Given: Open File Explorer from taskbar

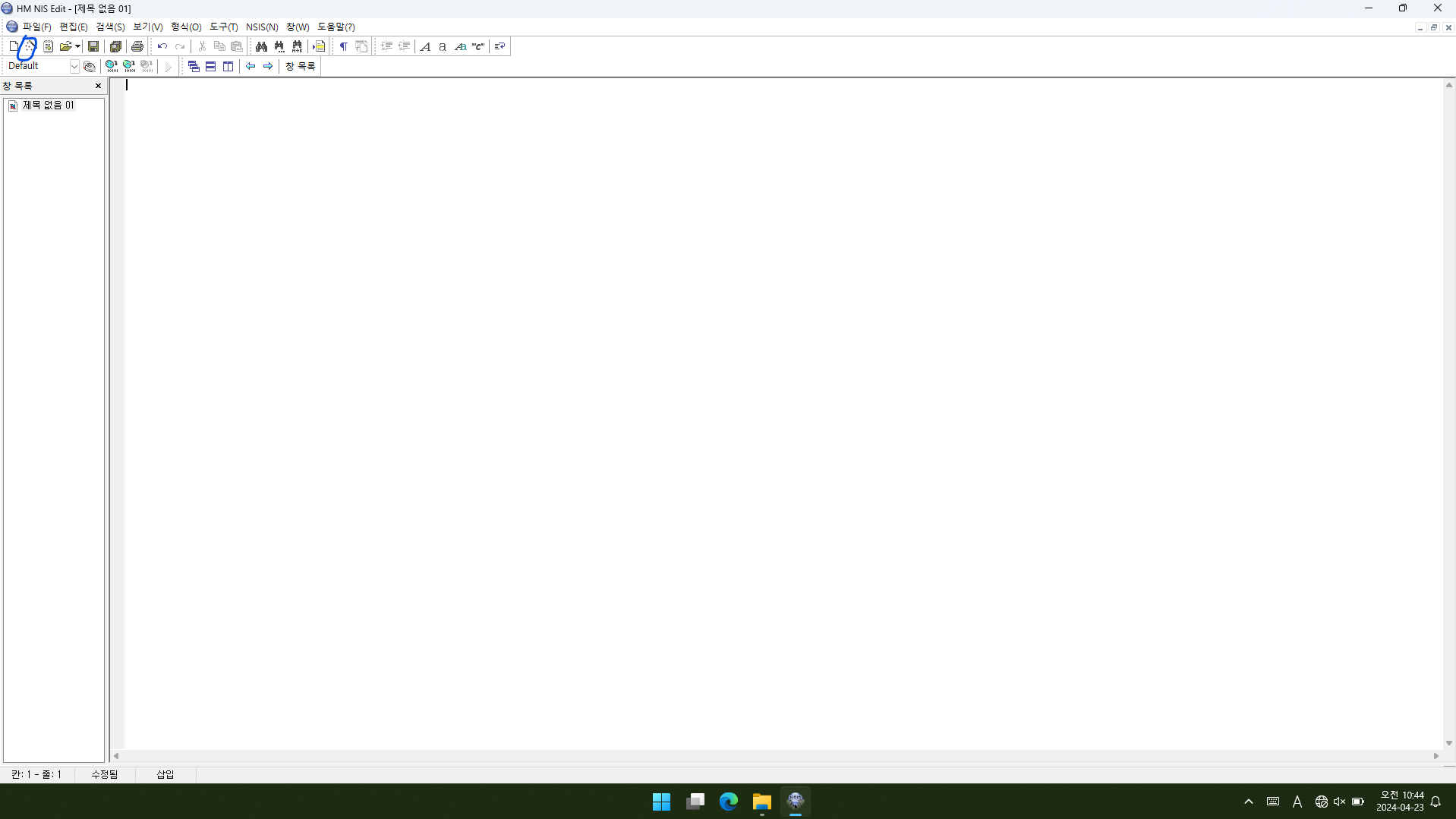Looking at the screenshot, I should [x=762, y=802].
